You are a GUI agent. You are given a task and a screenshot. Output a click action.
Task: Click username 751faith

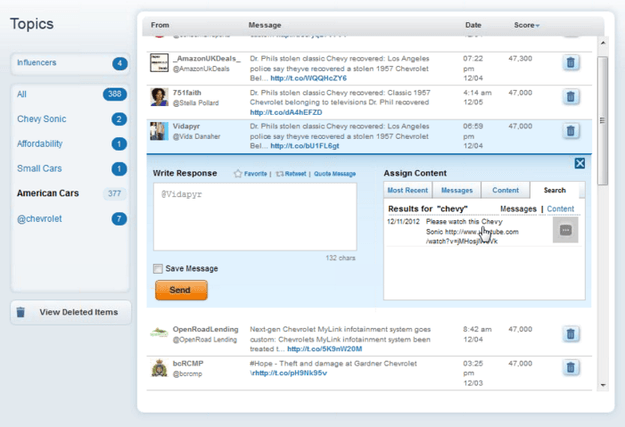click(x=187, y=92)
